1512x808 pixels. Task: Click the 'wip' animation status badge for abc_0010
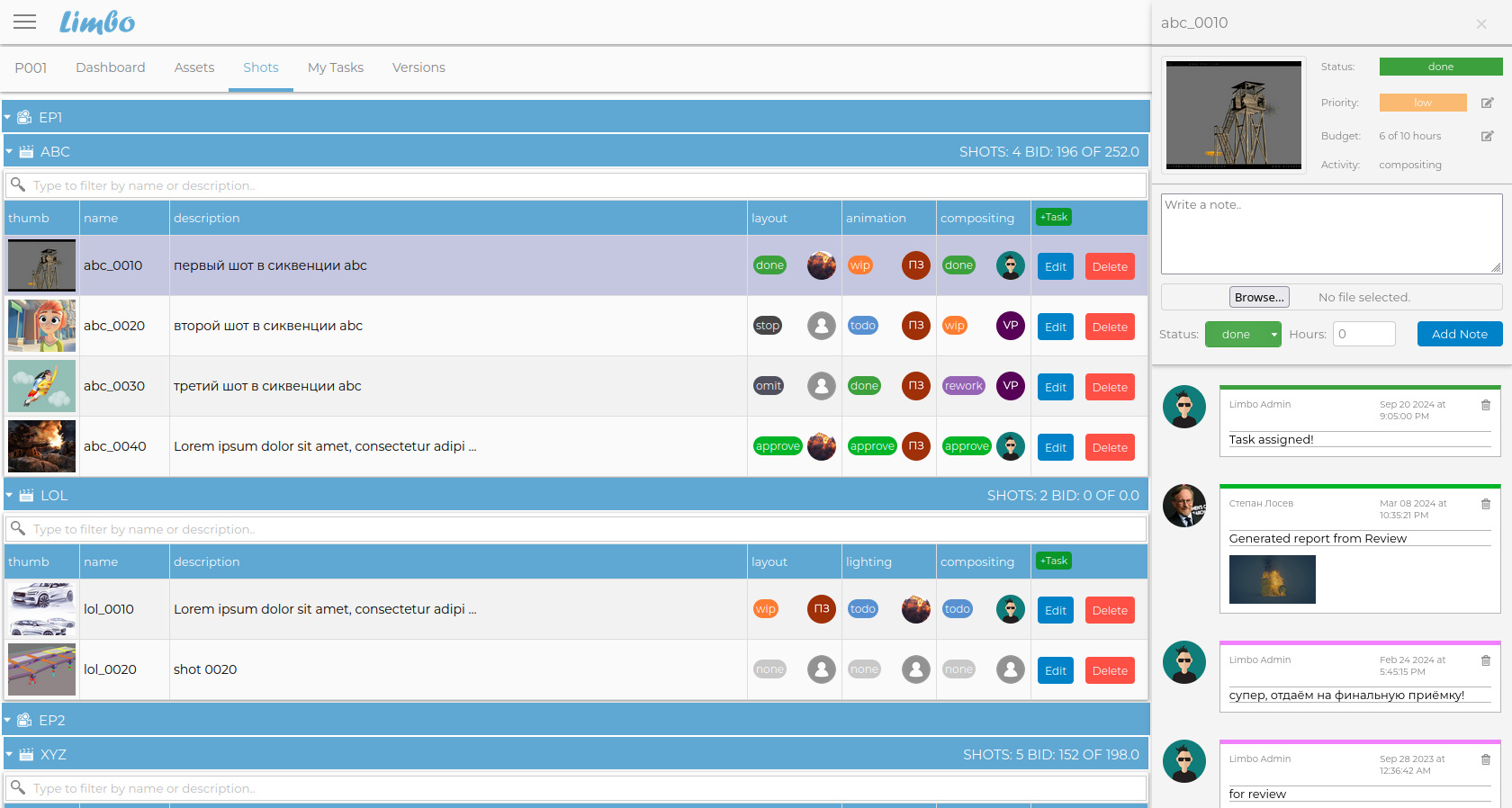coord(860,265)
